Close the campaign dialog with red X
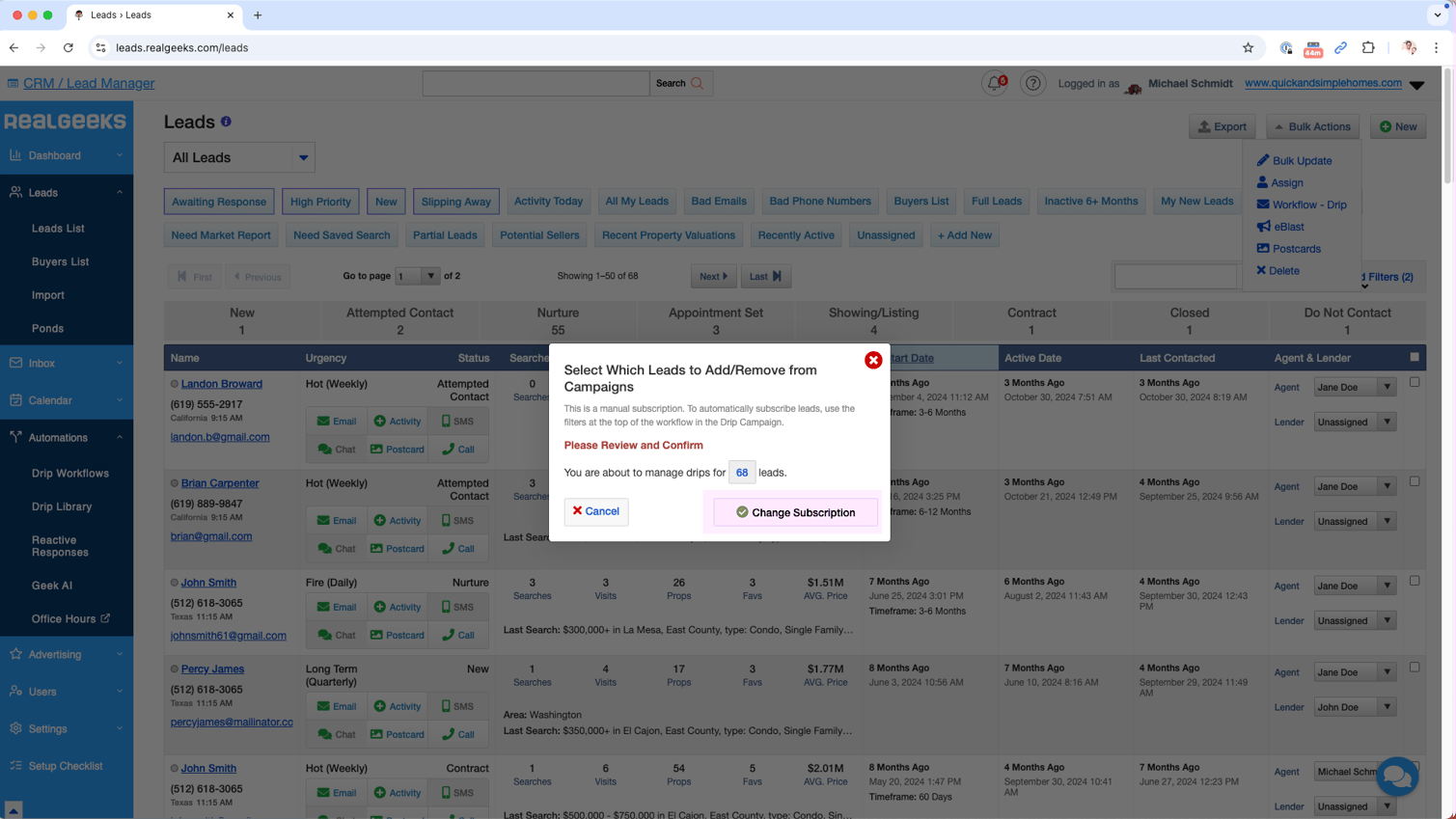The image size is (1456, 819). coord(873,360)
